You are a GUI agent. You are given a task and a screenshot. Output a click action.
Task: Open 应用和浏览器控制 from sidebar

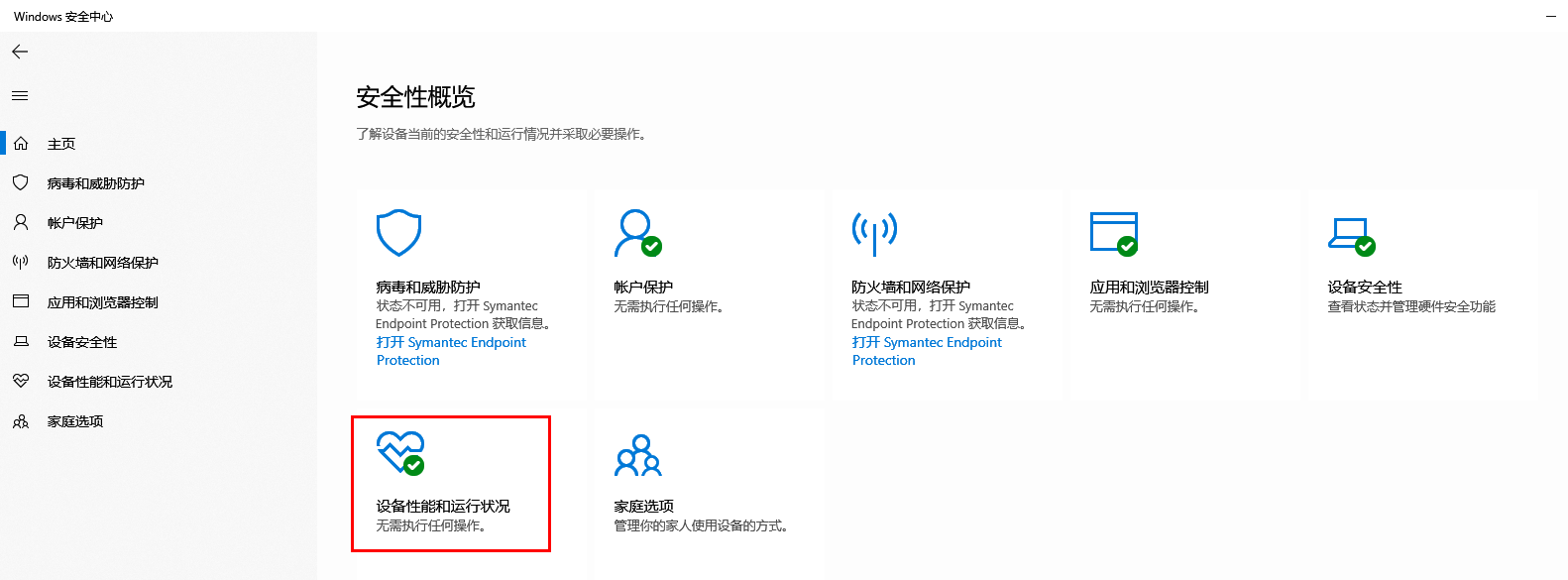tap(102, 302)
